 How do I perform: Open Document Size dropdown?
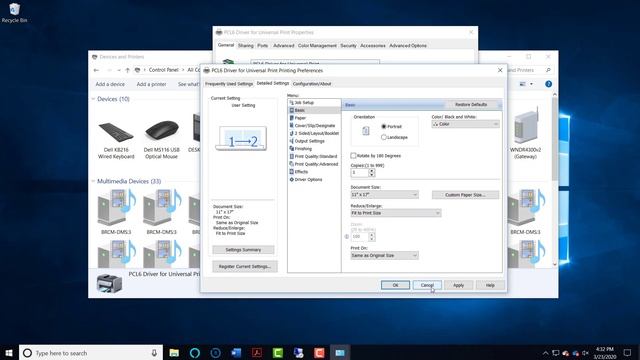point(384,195)
